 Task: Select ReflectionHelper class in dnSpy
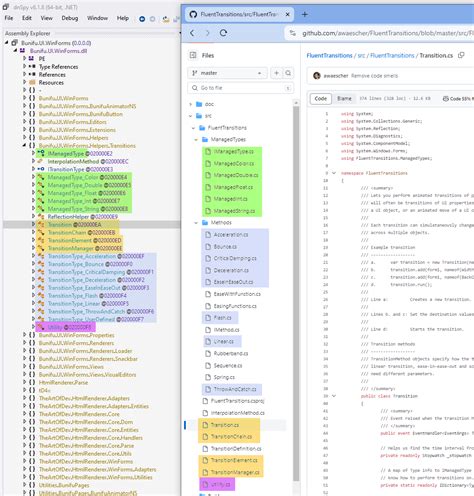[x=83, y=217]
